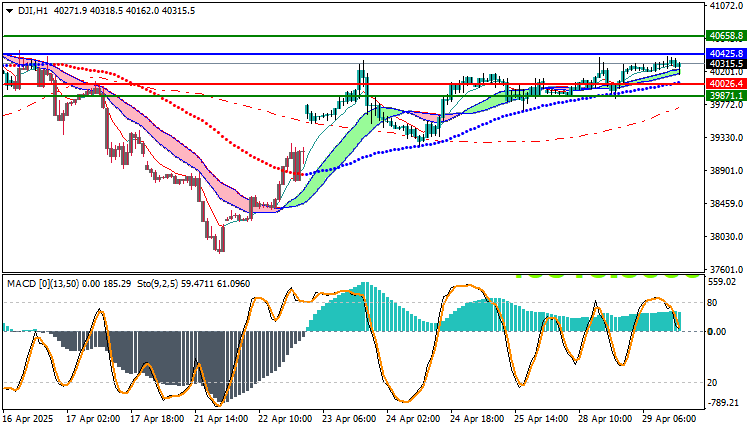Click the 38030.0 price scale value
The height and width of the screenshot is (430, 750).
[x=727, y=237]
